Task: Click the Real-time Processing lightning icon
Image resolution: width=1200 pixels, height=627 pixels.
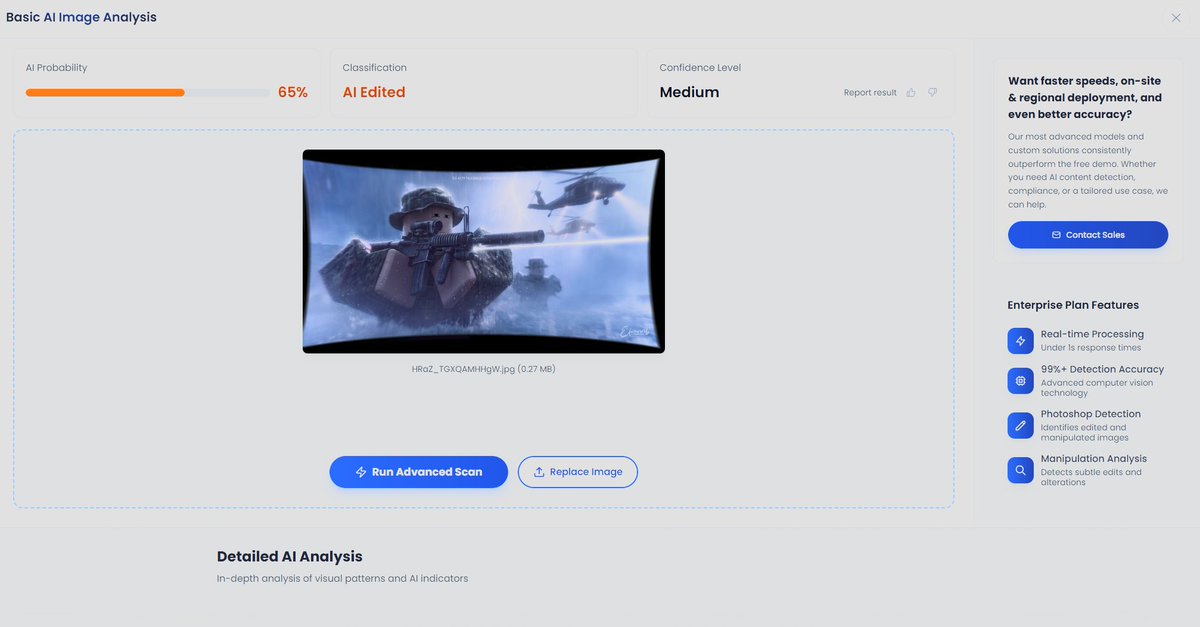Action: click(1020, 341)
